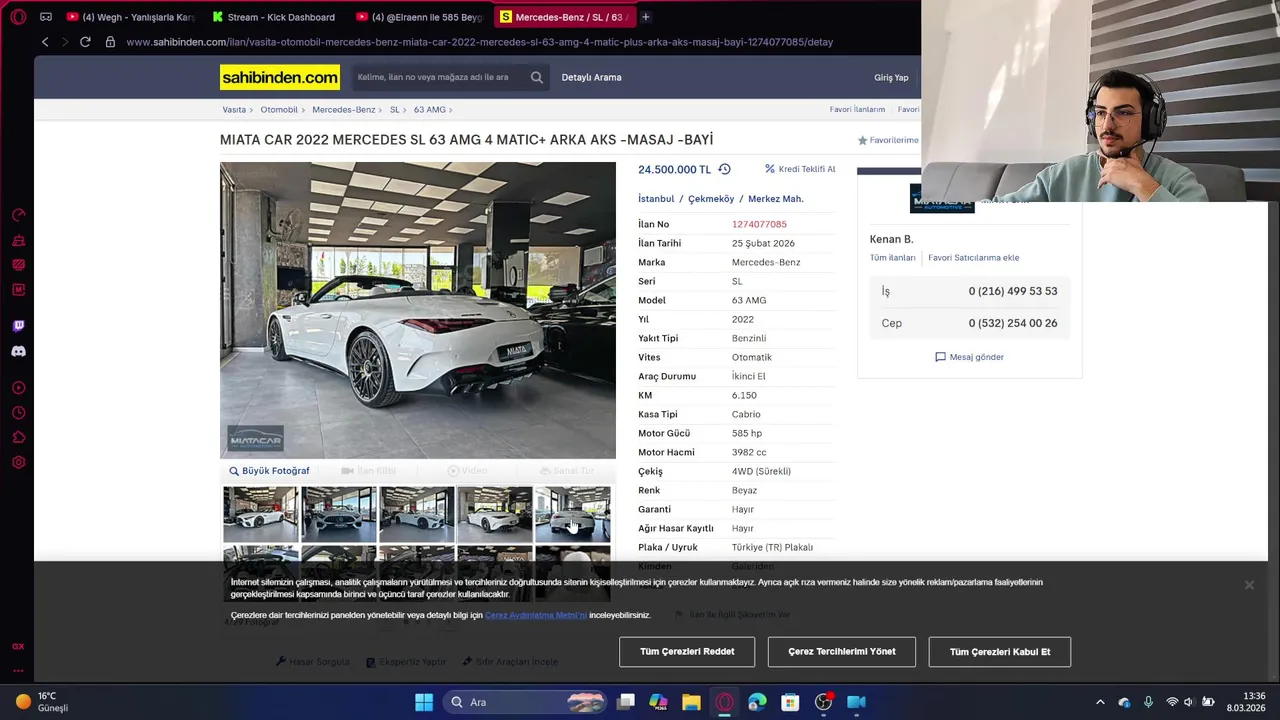Open Opera settings gear in sidebar
This screenshot has height=720, width=1280.
point(18,462)
